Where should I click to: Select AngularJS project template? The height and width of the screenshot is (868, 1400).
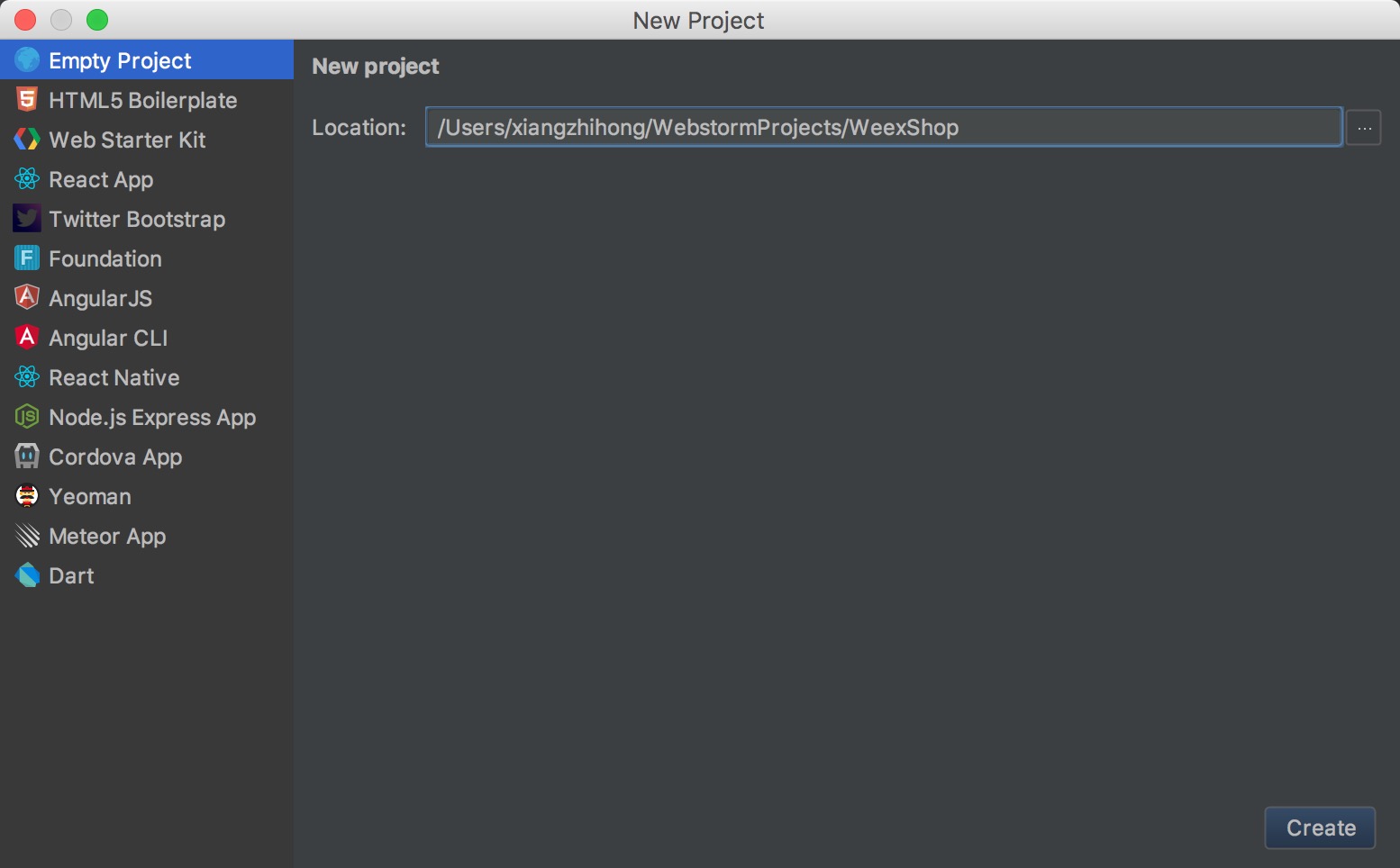coord(100,298)
